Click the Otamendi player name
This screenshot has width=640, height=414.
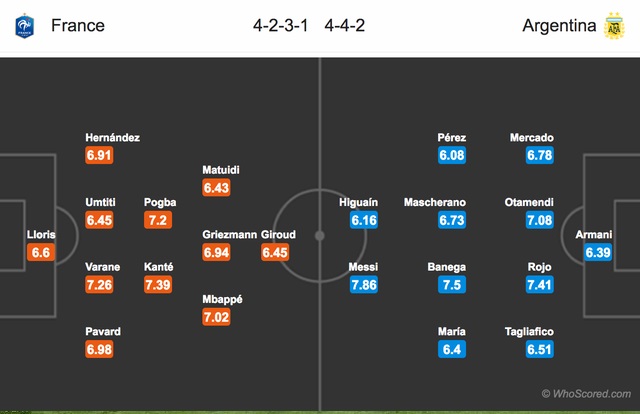pyautogui.click(x=529, y=202)
